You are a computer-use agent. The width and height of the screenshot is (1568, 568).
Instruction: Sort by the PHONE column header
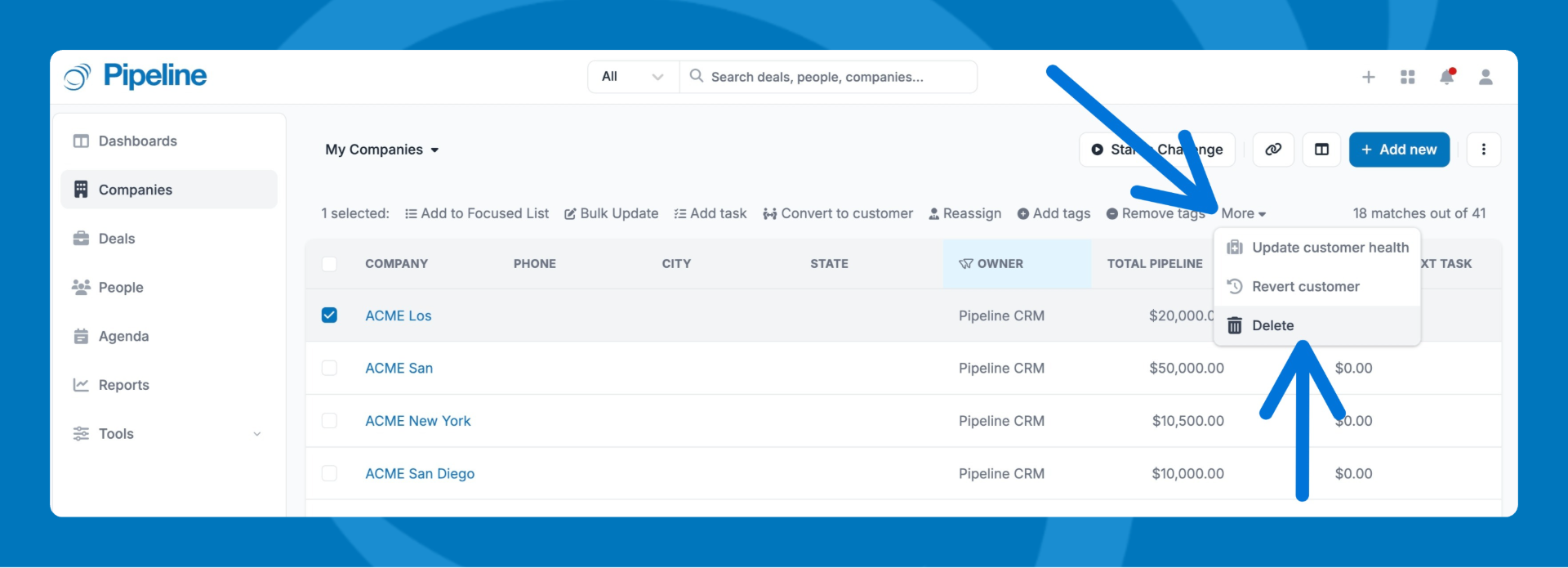535,263
